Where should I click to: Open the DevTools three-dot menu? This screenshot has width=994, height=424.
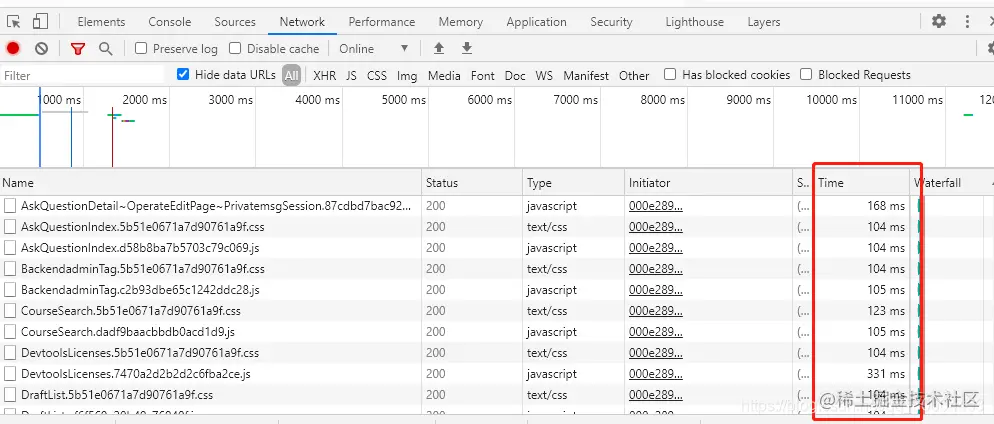[968, 21]
